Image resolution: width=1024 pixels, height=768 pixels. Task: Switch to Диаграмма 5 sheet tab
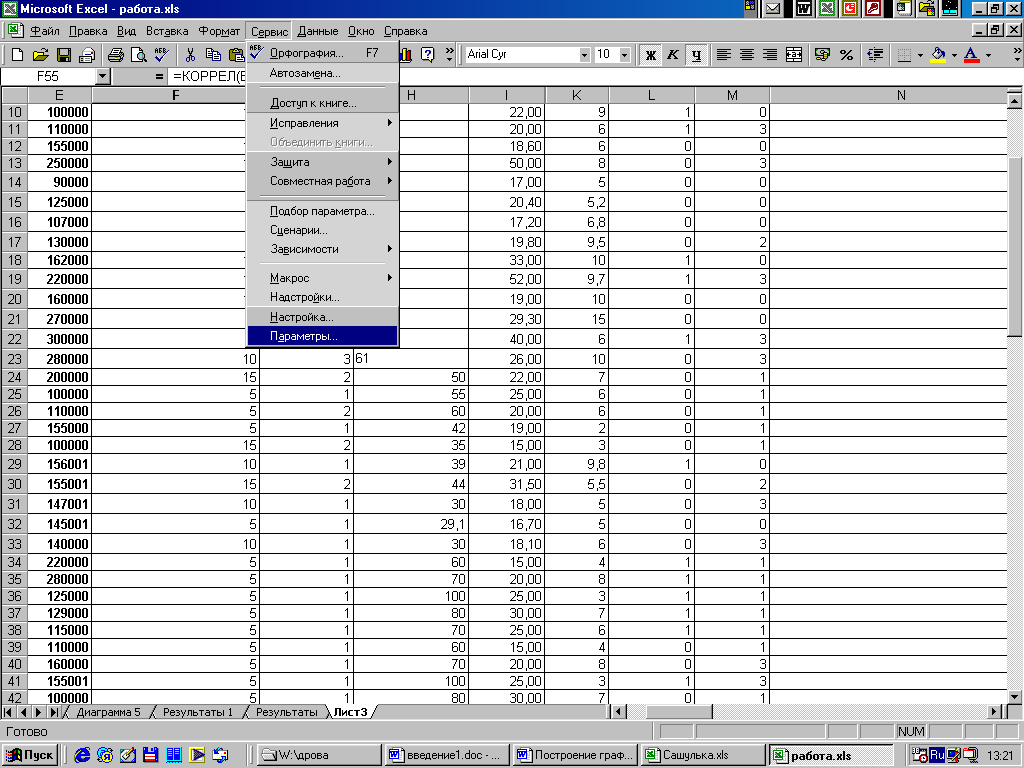point(108,712)
